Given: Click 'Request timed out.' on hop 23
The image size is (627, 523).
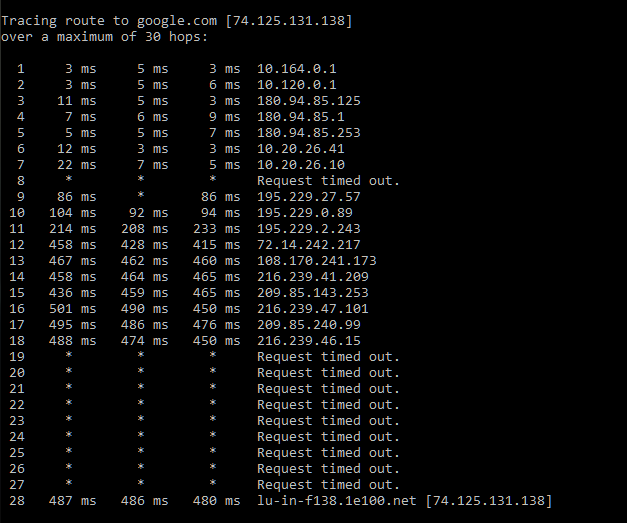Looking at the screenshot, I should tap(328, 421).
